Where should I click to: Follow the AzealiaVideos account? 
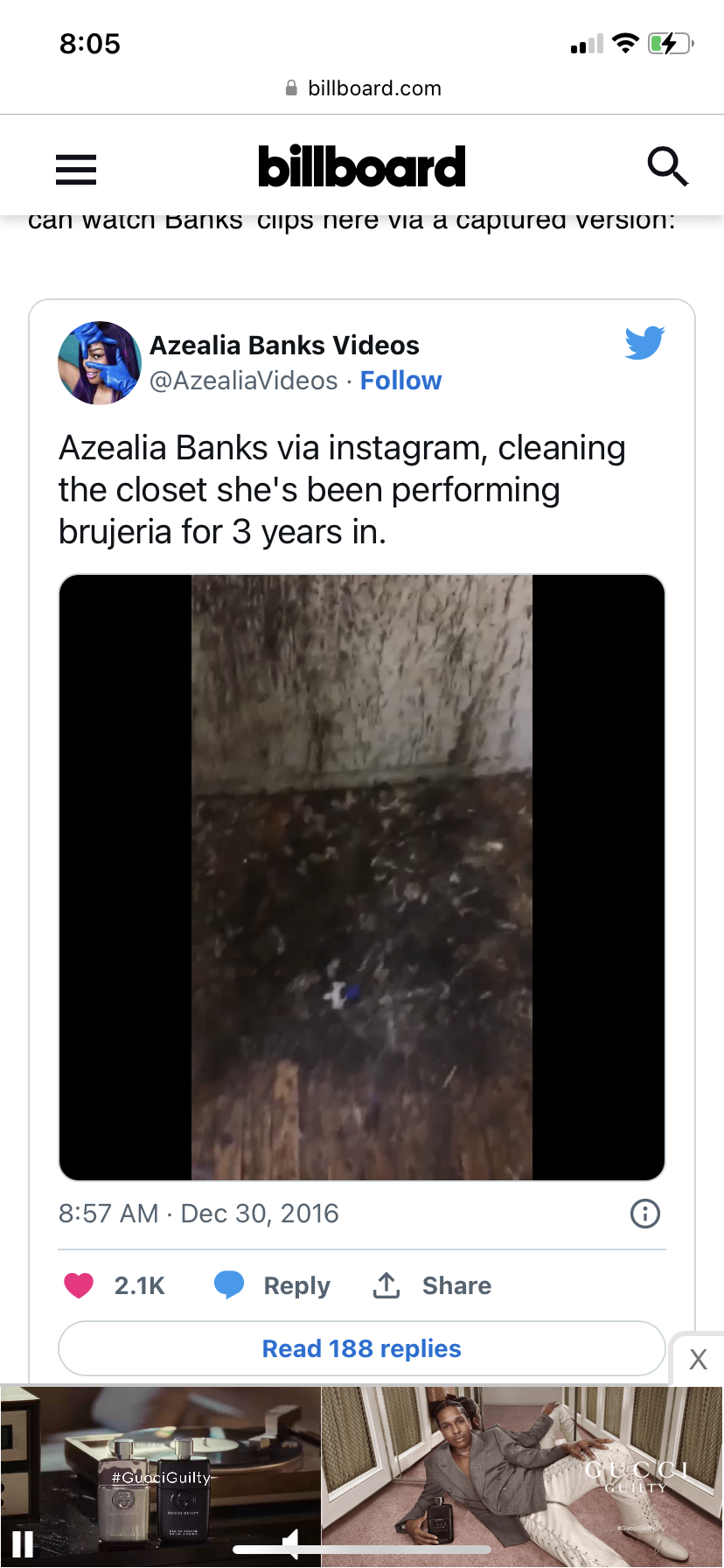pyautogui.click(x=401, y=381)
